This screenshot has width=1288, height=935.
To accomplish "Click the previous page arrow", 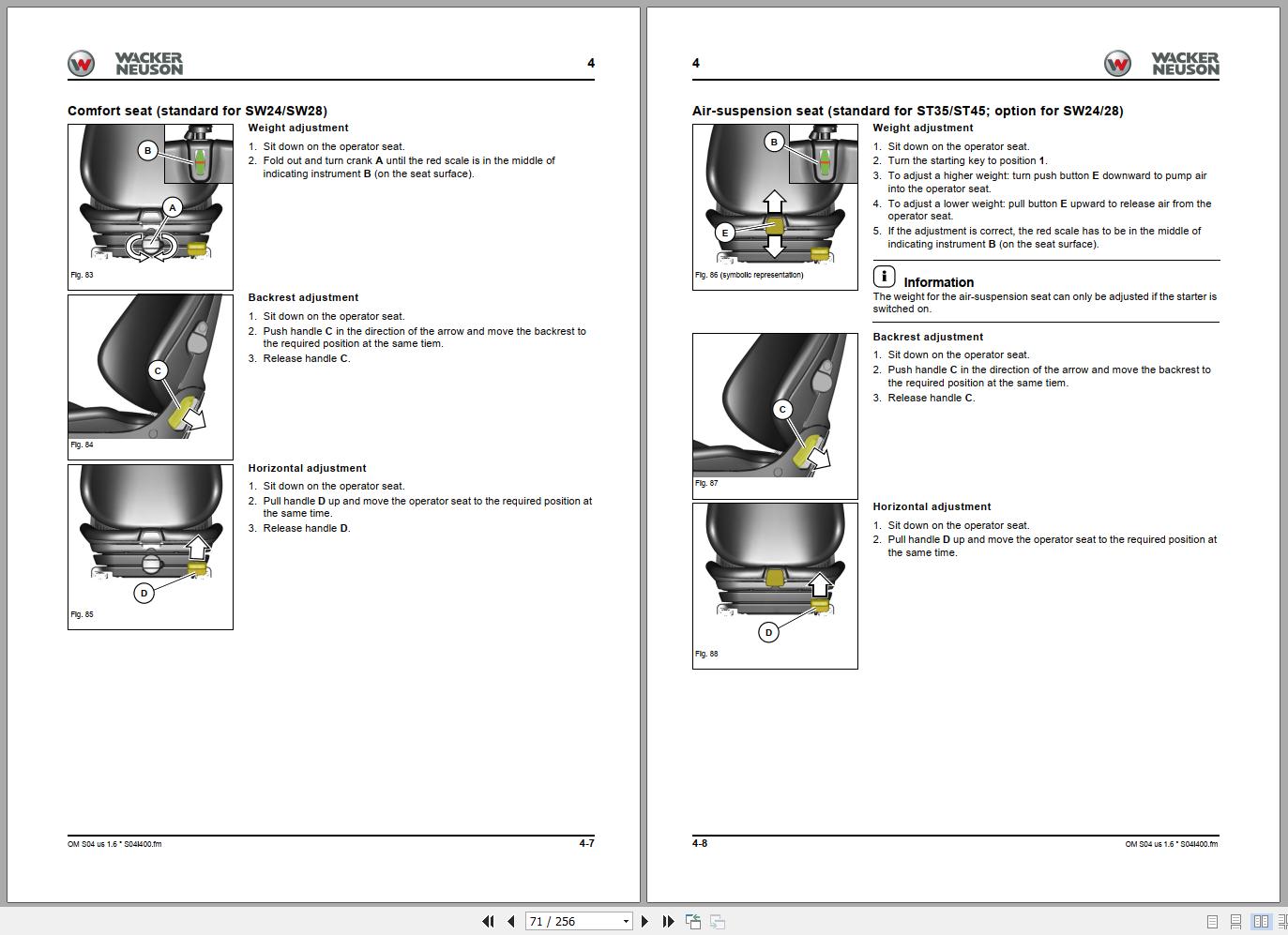I will tap(511, 922).
